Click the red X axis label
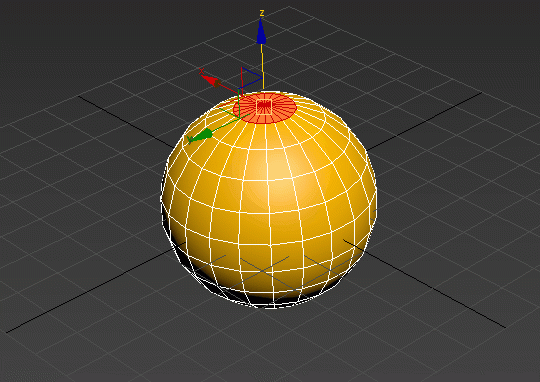 coord(201,71)
